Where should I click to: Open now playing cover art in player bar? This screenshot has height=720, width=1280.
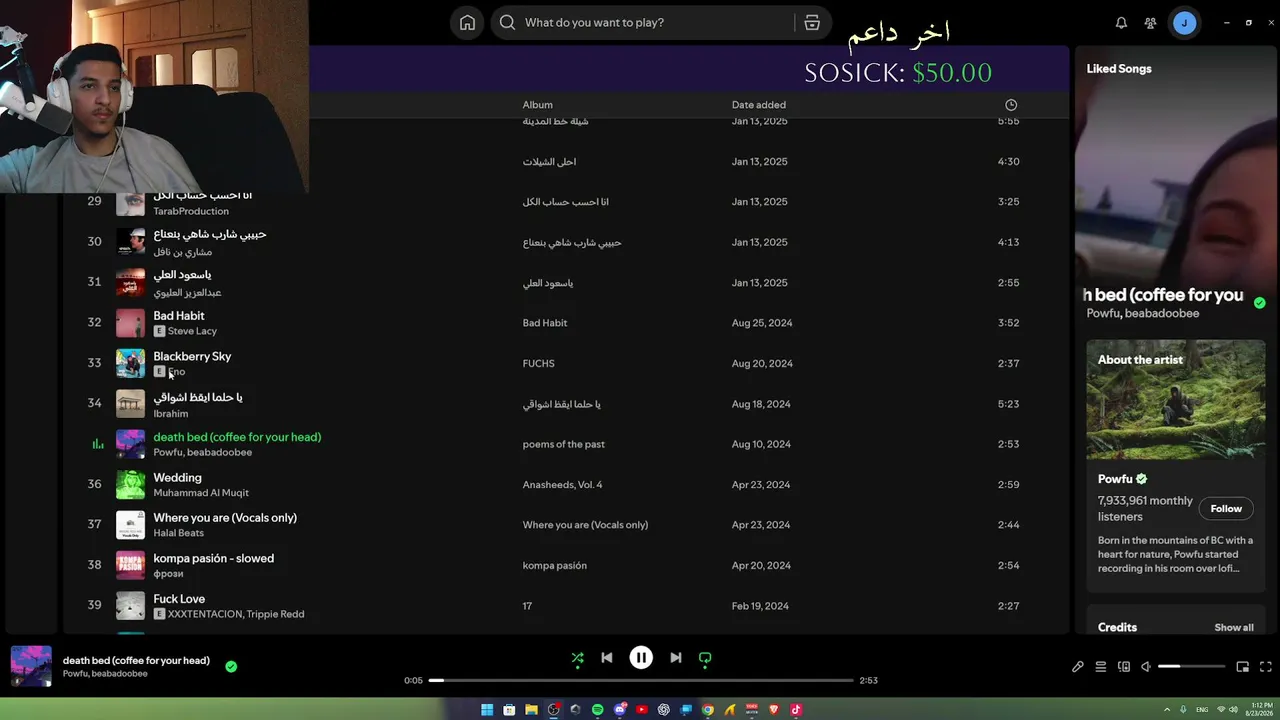coord(31,666)
